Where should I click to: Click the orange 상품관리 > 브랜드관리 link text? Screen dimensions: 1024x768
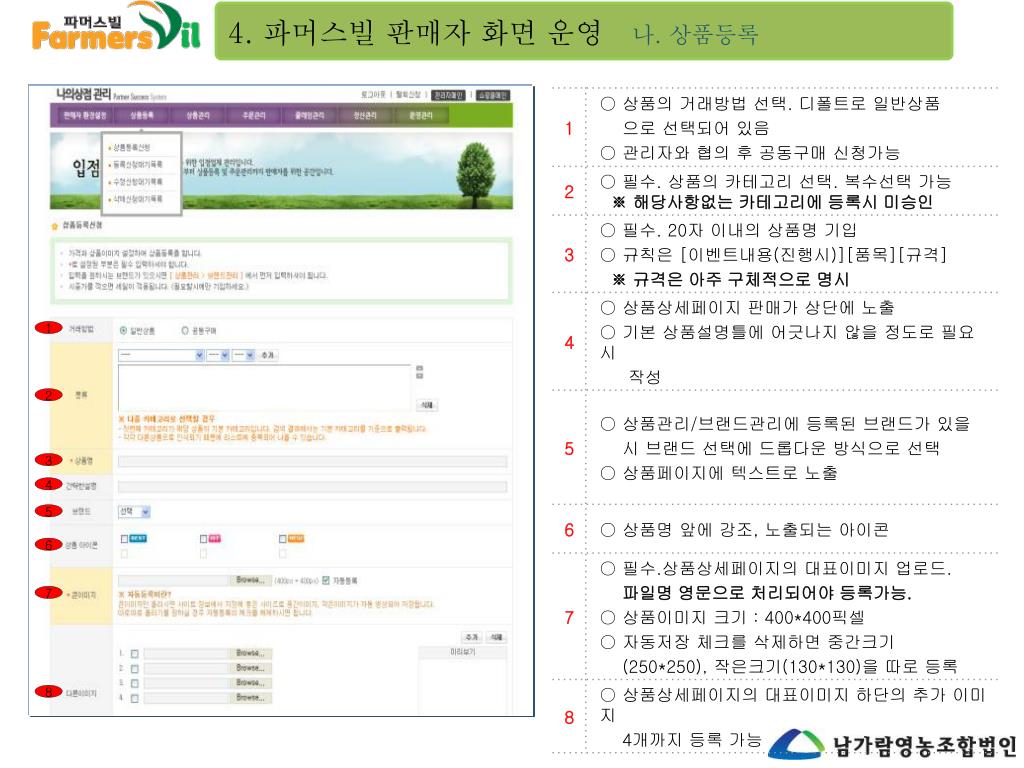tap(207, 276)
